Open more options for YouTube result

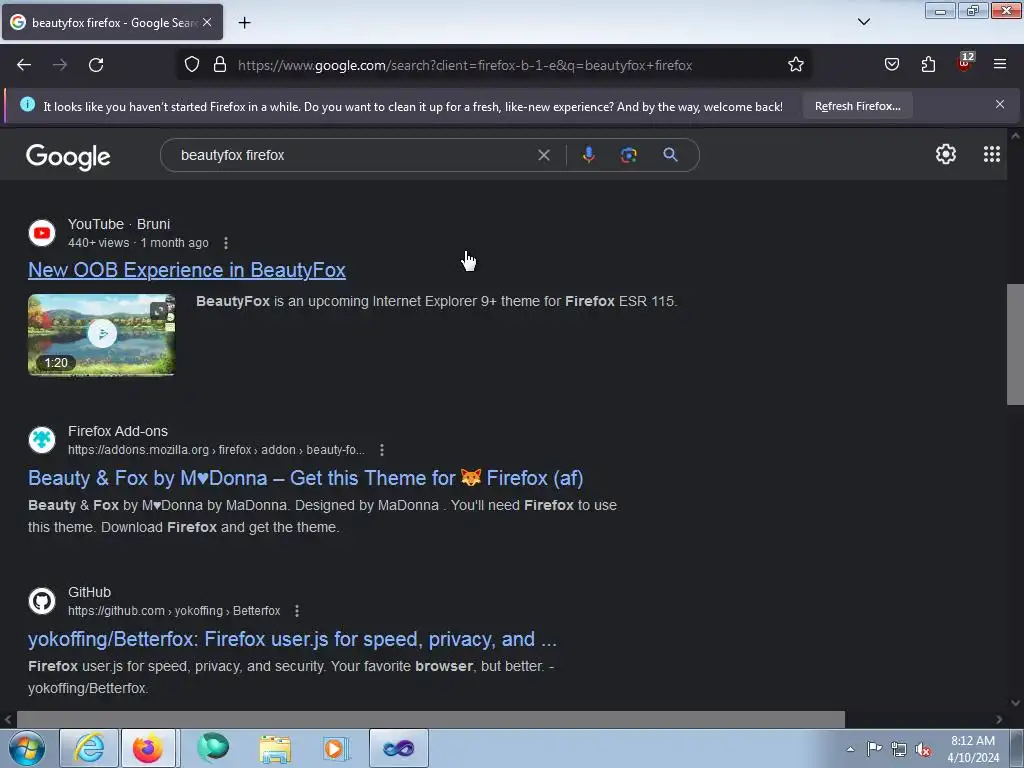tap(226, 243)
